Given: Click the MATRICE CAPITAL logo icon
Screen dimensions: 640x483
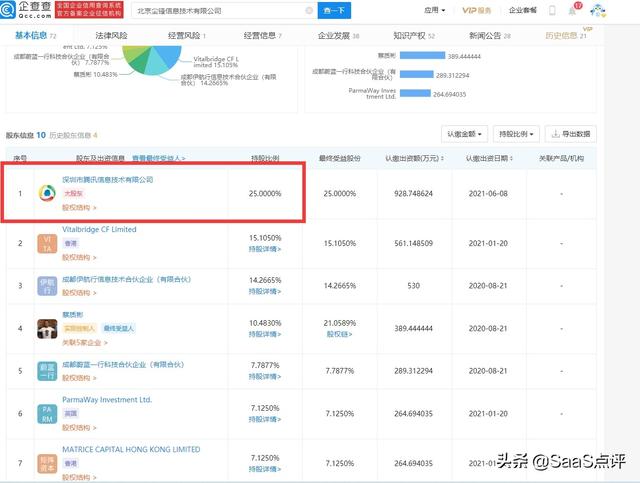Looking at the screenshot, I should [x=47, y=463].
